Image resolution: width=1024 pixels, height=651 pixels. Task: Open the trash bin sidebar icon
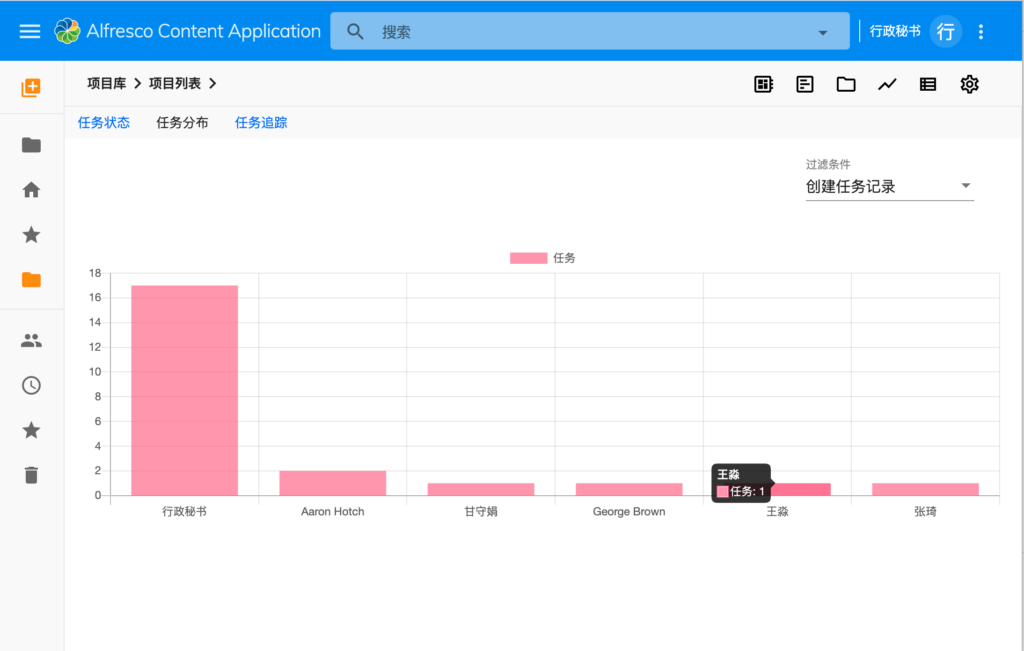pyautogui.click(x=31, y=475)
